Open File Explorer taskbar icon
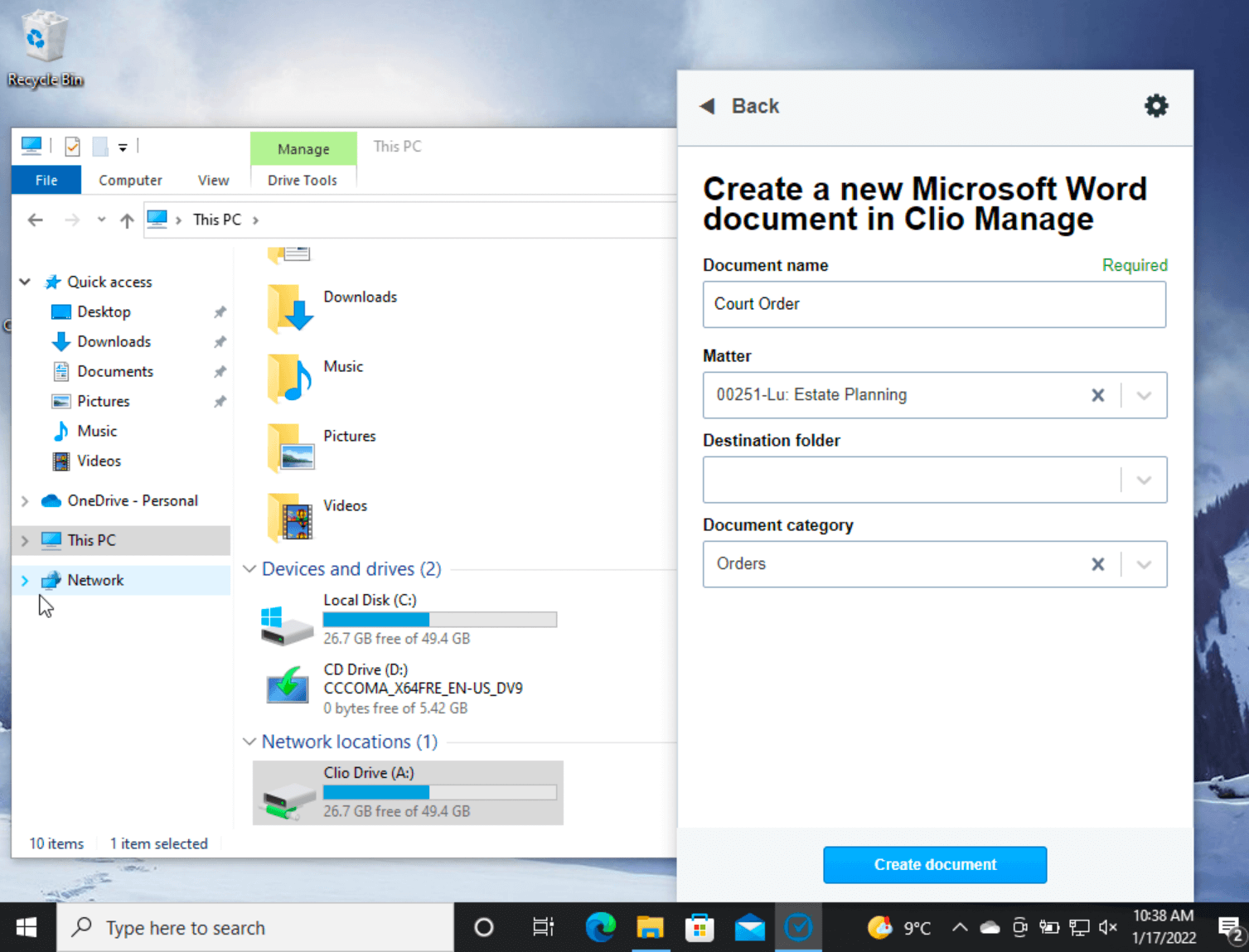The height and width of the screenshot is (952, 1249). click(x=650, y=927)
